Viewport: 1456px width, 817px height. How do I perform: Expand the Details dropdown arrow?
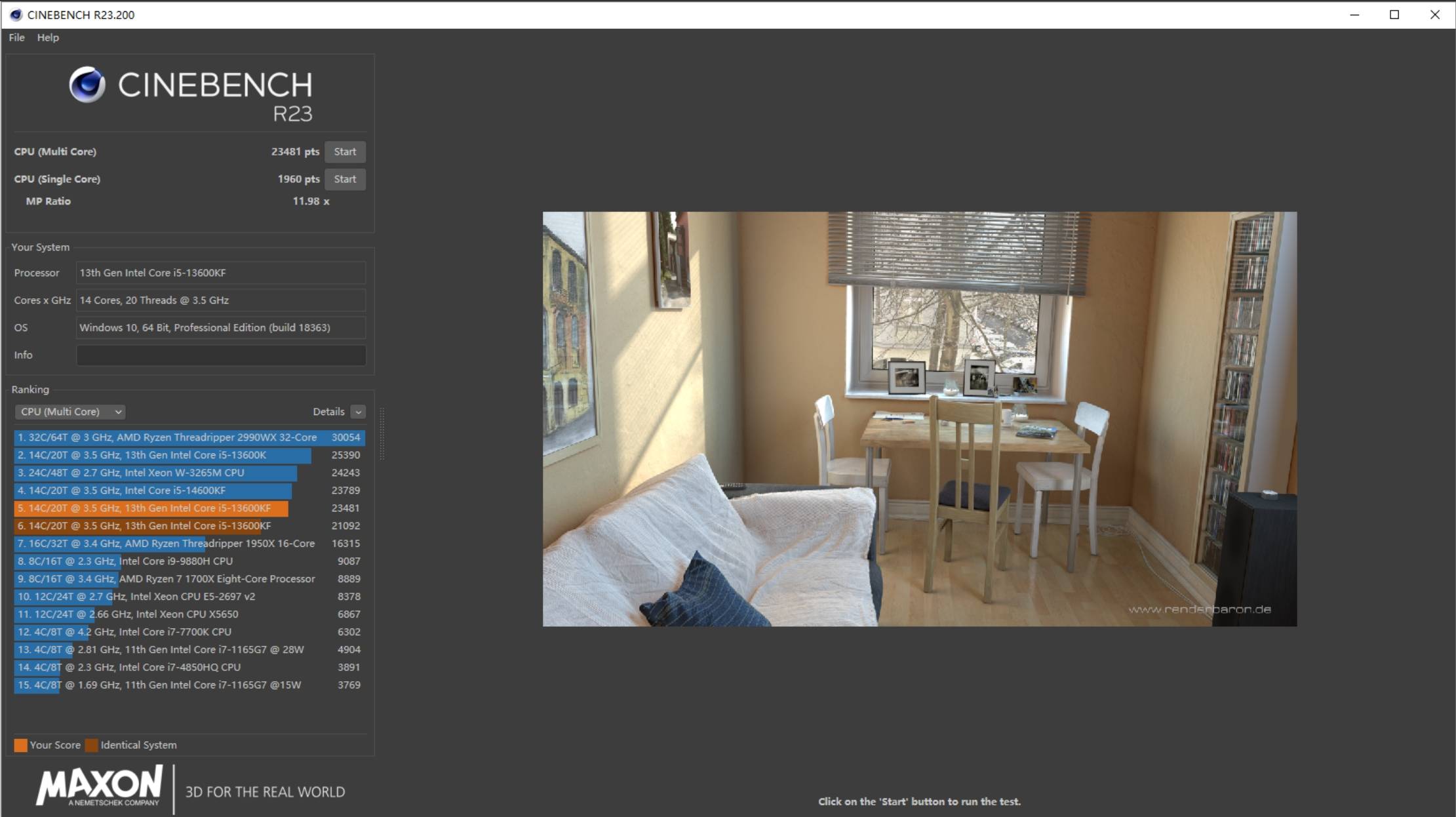[x=358, y=412]
